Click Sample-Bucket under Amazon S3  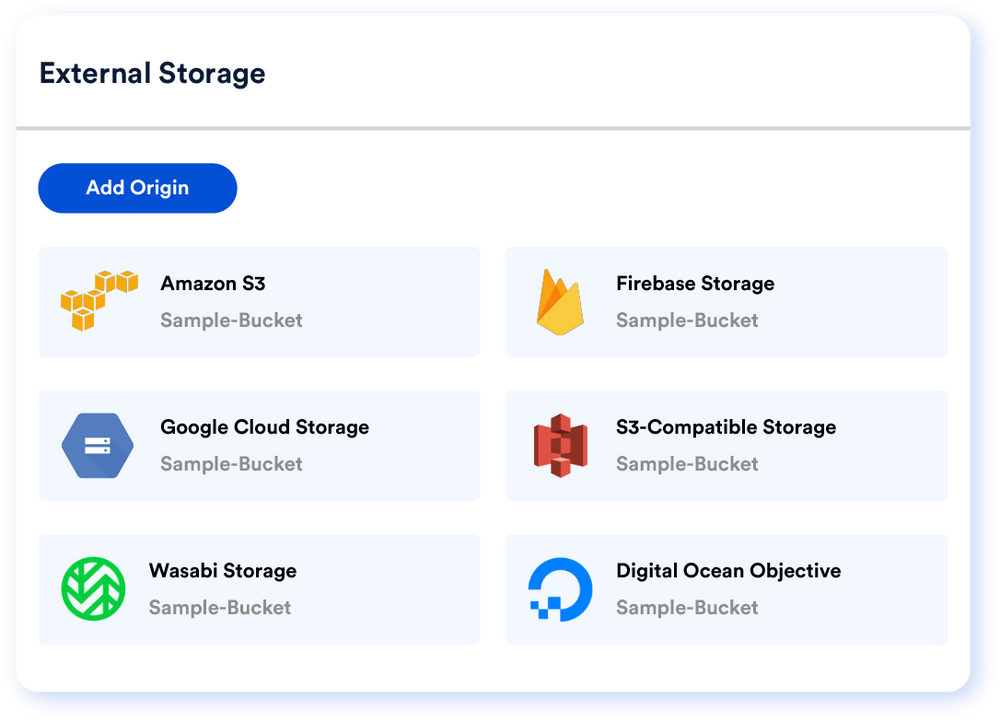(231, 320)
